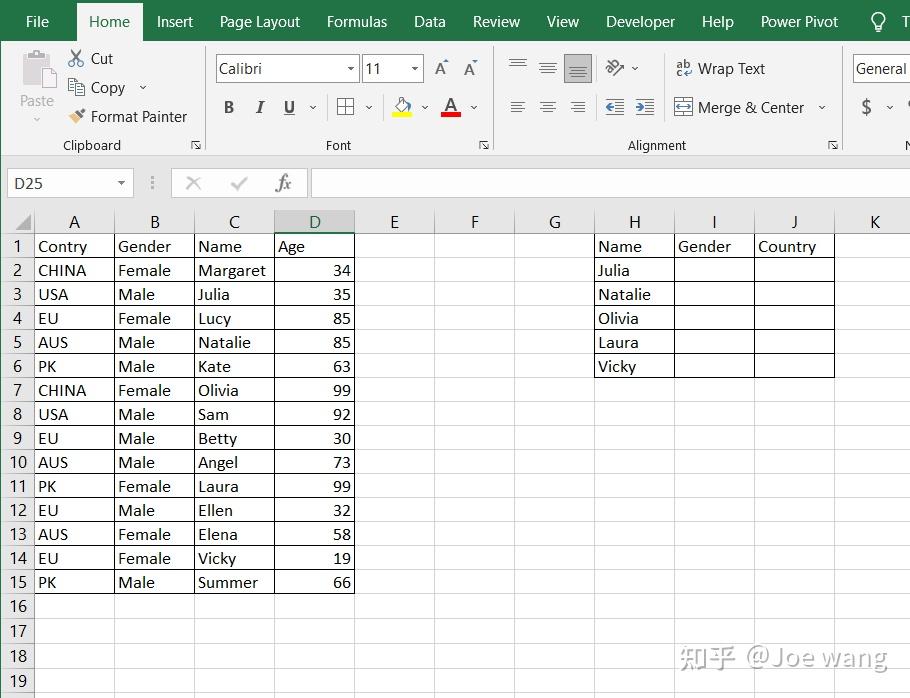This screenshot has width=910, height=698.
Task: Switch to the Formulas ribbon tab
Action: pos(357,22)
